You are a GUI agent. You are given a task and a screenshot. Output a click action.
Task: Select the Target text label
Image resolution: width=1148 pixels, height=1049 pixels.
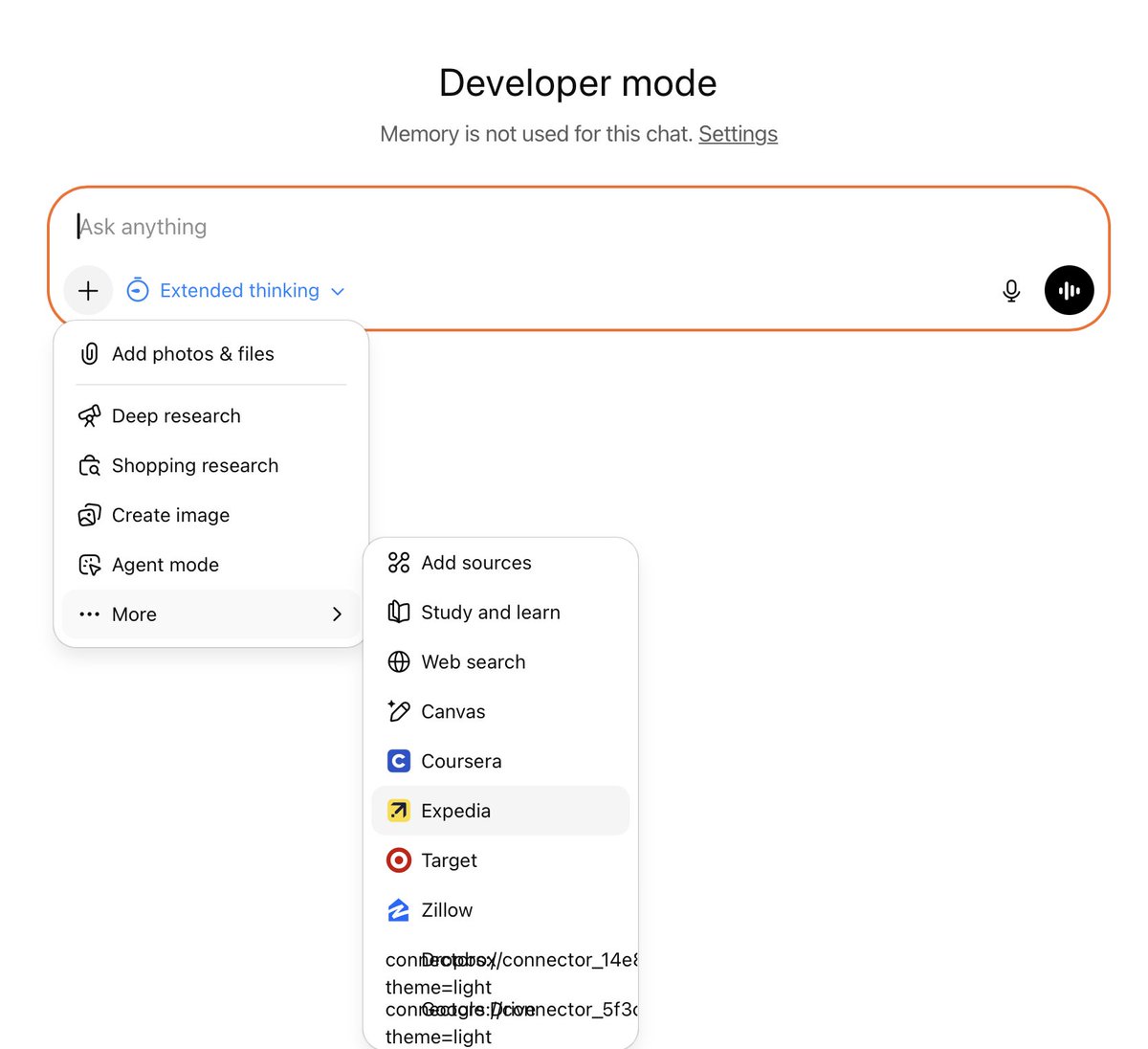point(450,860)
